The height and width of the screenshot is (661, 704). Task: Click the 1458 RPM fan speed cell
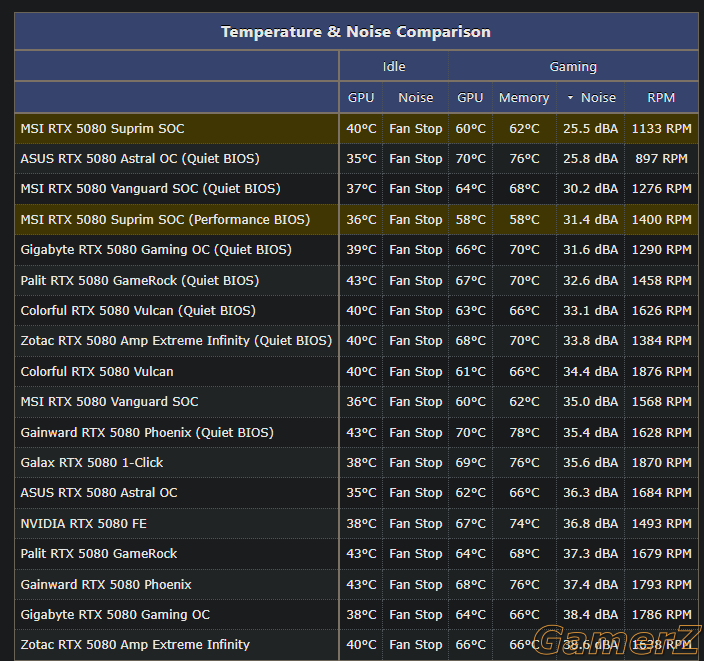point(661,281)
